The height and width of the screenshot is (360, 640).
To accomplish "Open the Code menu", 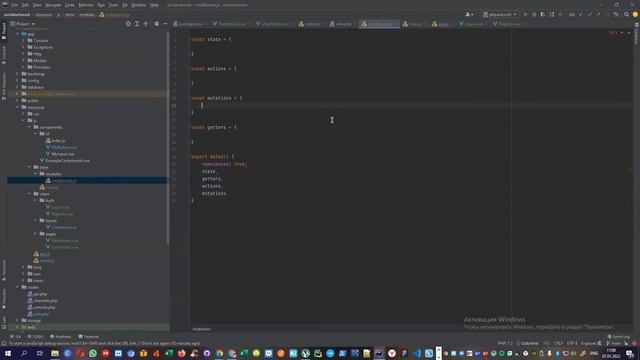I will [69, 5].
